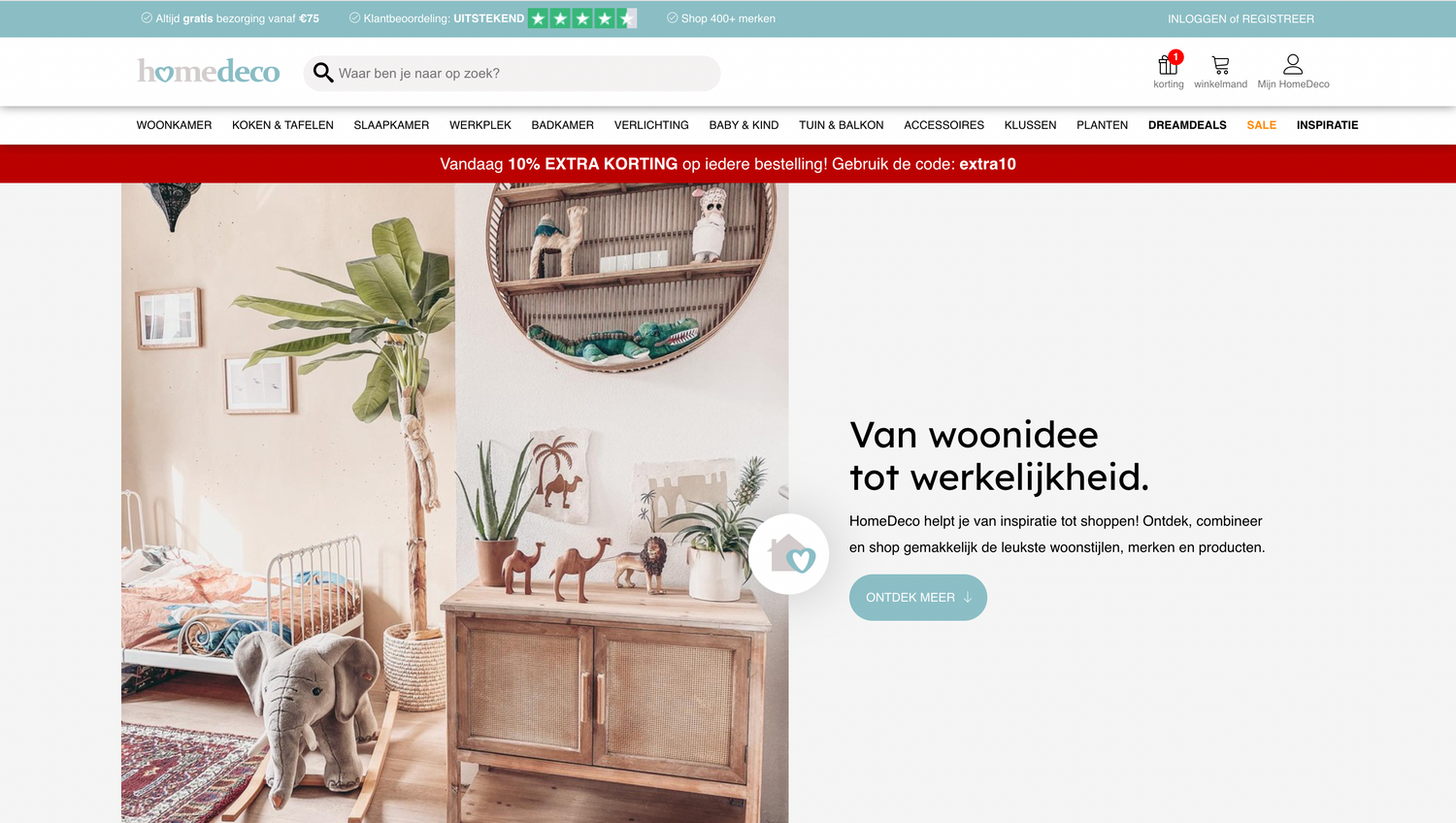Click the ONTDEK MEER button
This screenshot has width=1456, height=823.
[918, 598]
